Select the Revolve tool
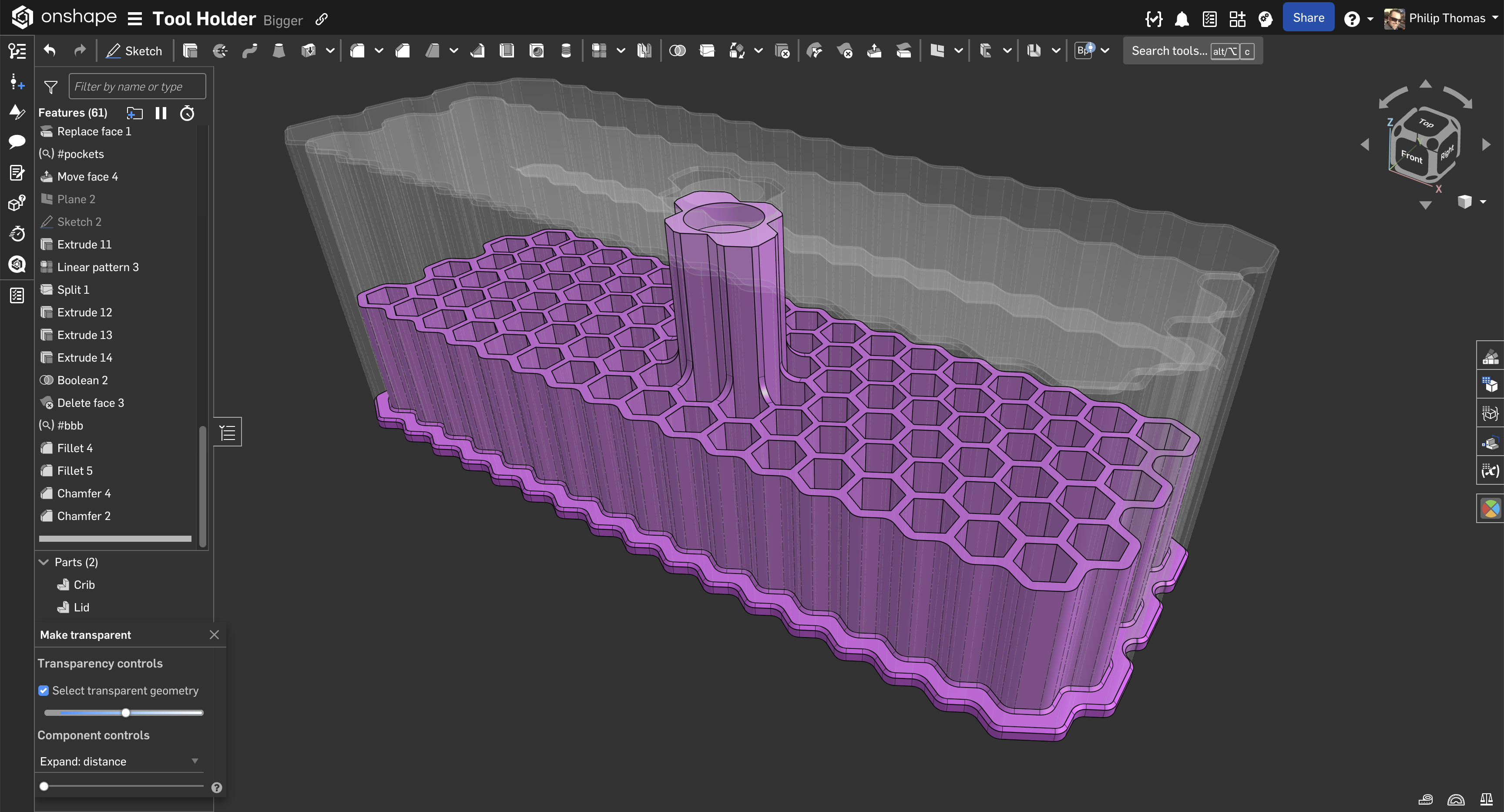Screen dimensions: 1504x812 pyautogui.click(x=220, y=51)
